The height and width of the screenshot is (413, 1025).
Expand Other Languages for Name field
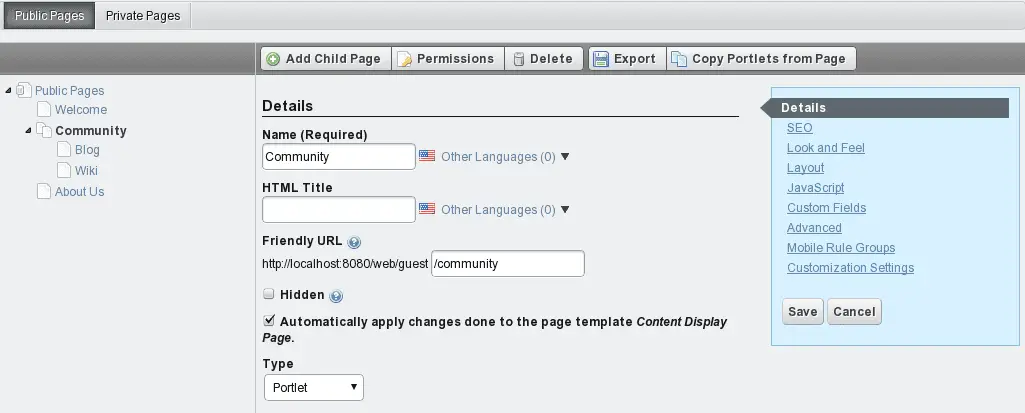(505, 157)
